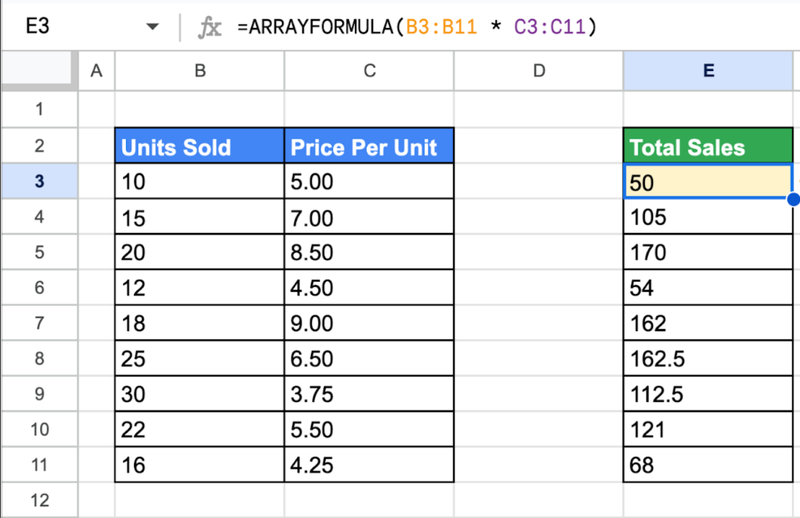Select the Units Sold cell with 30
This screenshot has width=800, height=518.
pyautogui.click(x=199, y=394)
